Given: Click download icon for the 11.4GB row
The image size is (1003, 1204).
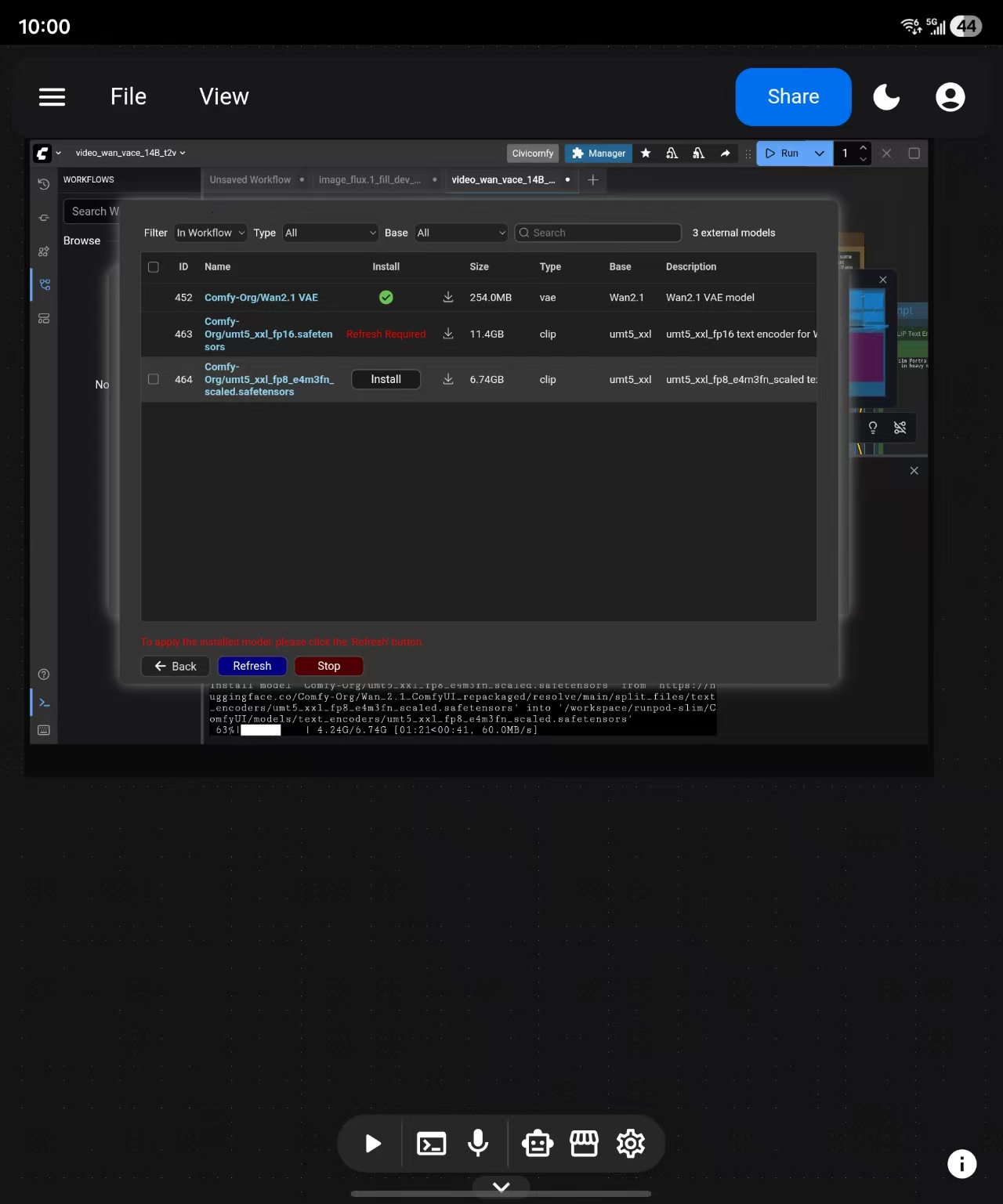Looking at the screenshot, I should point(448,334).
